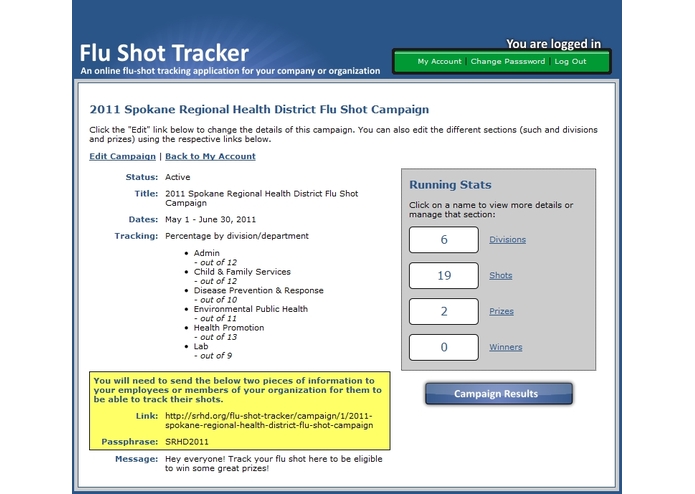Click the Campaign Results button
The height and width of the screenshot is (494, 695).
click(499, 394)
